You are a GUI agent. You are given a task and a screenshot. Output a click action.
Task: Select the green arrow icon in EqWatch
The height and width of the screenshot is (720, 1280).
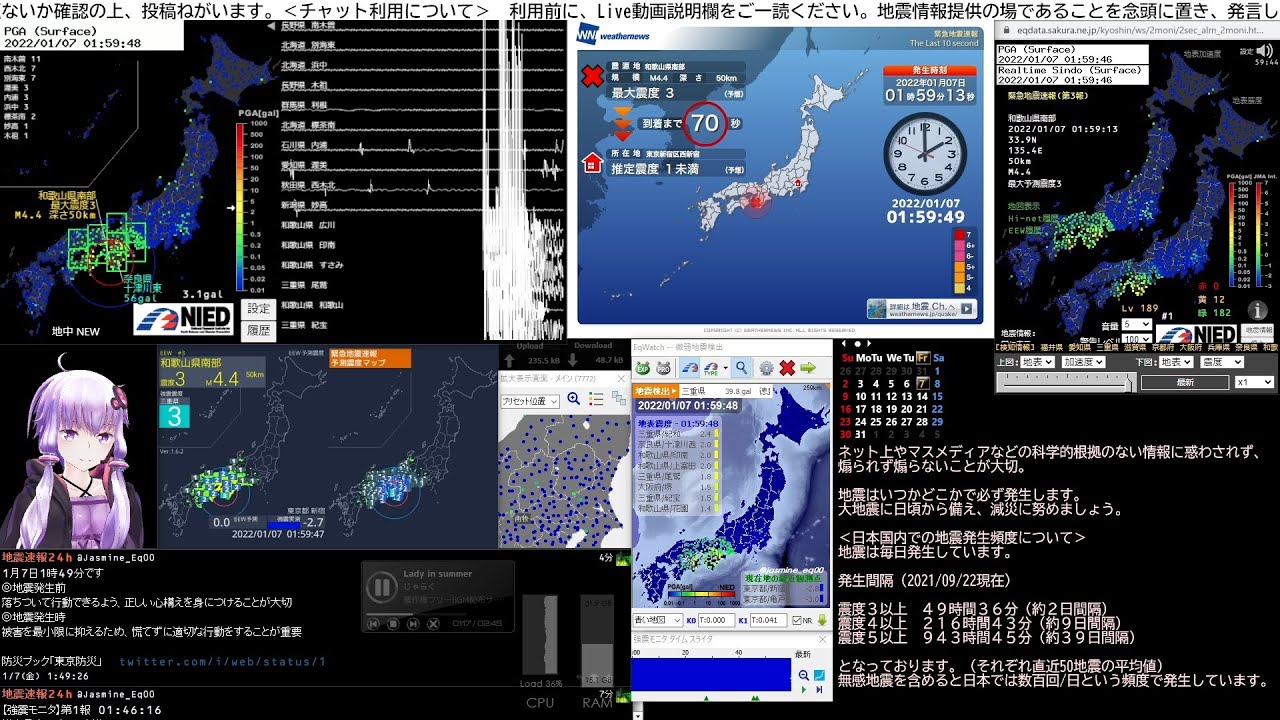[x=808, y=367]
